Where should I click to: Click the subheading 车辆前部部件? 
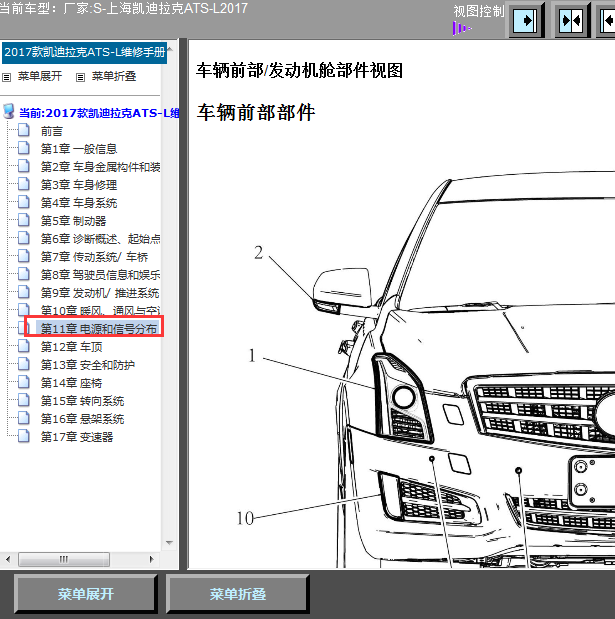pos(256,113)
